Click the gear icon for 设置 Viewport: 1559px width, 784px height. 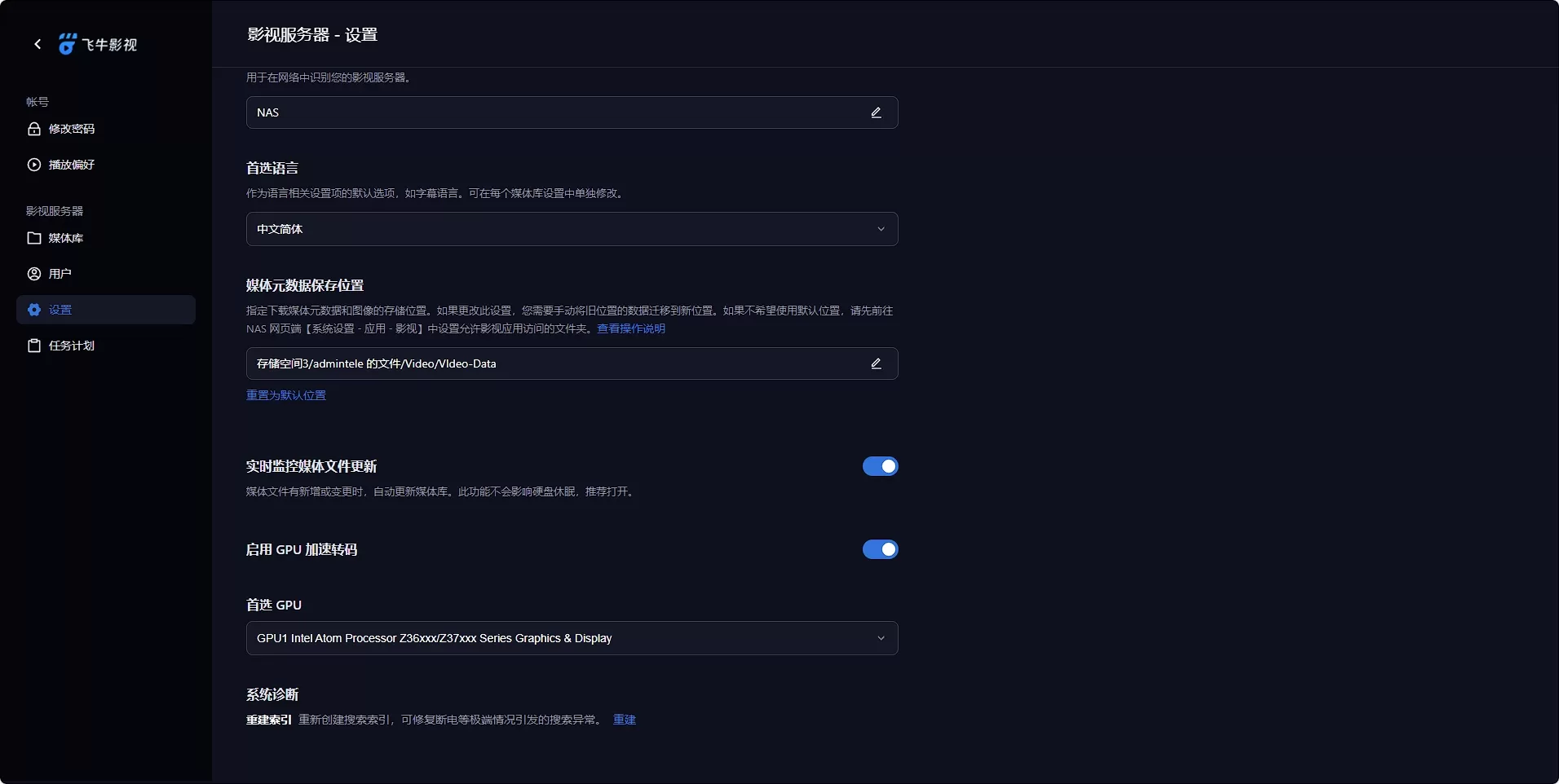(x=34, y=310)
